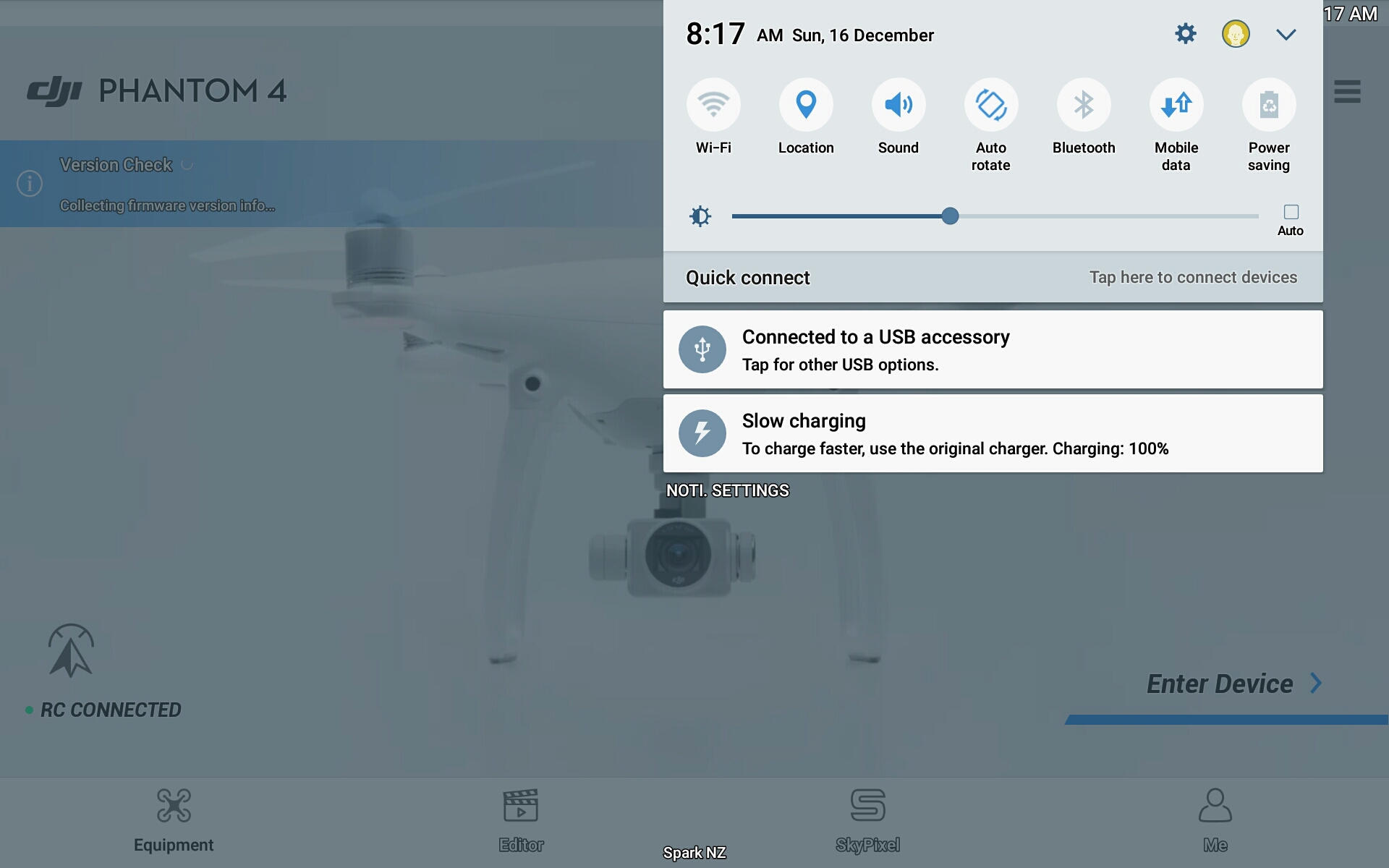The width and height of the screenshot is (1389, 868).
Task: Toggle Auto rotate quick setting
Action: (991, 105)
